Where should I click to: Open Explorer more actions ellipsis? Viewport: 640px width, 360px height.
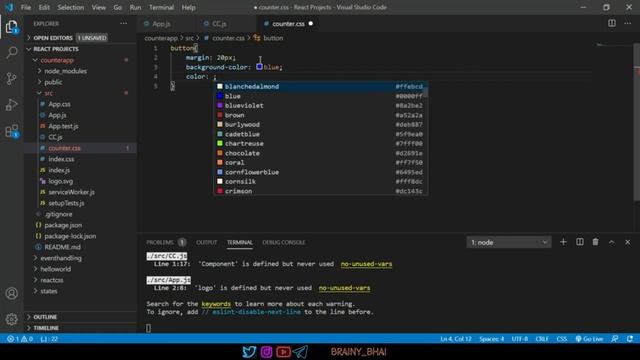(x=123, y=24)
